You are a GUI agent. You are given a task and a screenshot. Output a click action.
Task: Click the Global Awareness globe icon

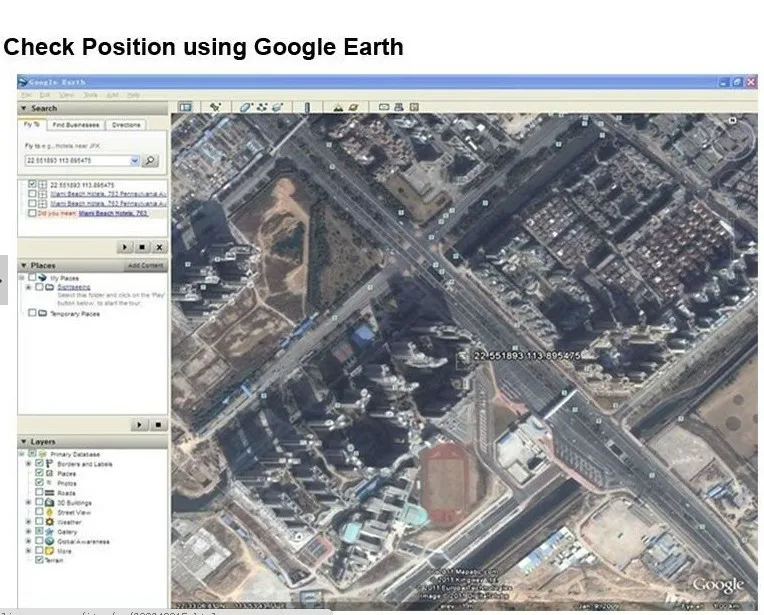[x=49, y=541]
